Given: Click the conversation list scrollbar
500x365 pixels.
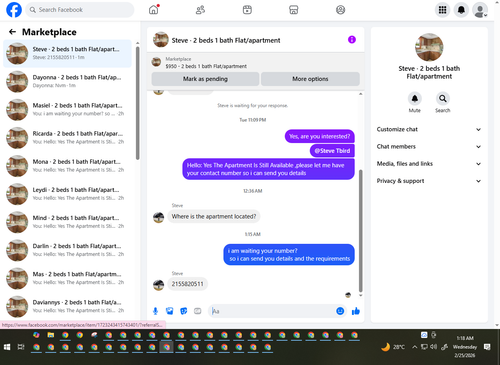Looking at the screenshot, I should (x=138, y=103).
